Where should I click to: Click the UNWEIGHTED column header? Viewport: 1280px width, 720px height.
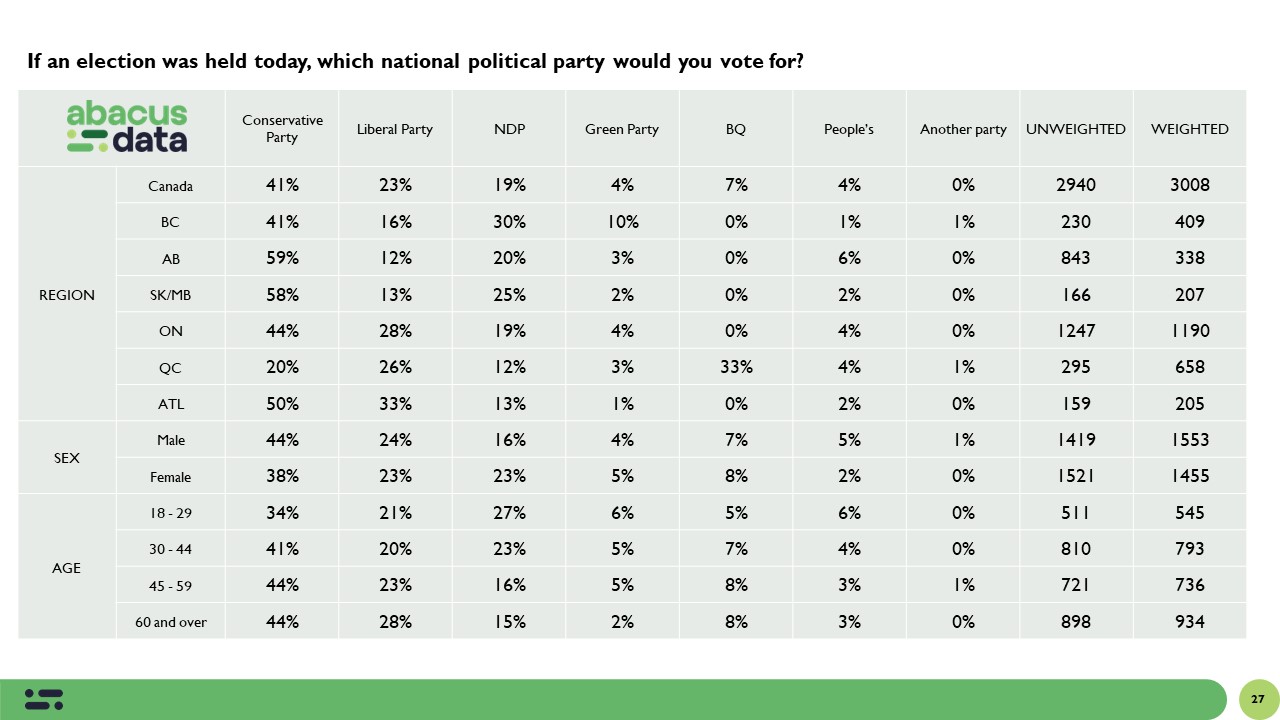[1076, 129]
